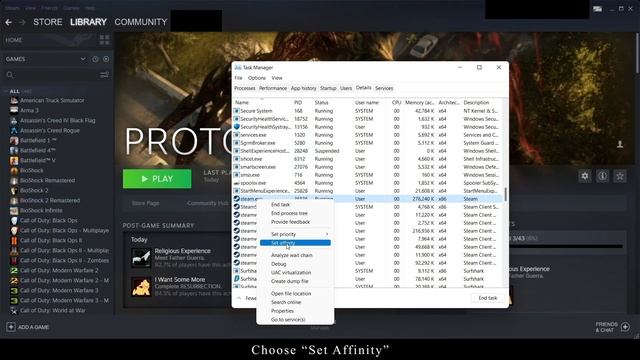Open game info icon
Viewport: 640px width, 360px height.
(x=602, y=176)
